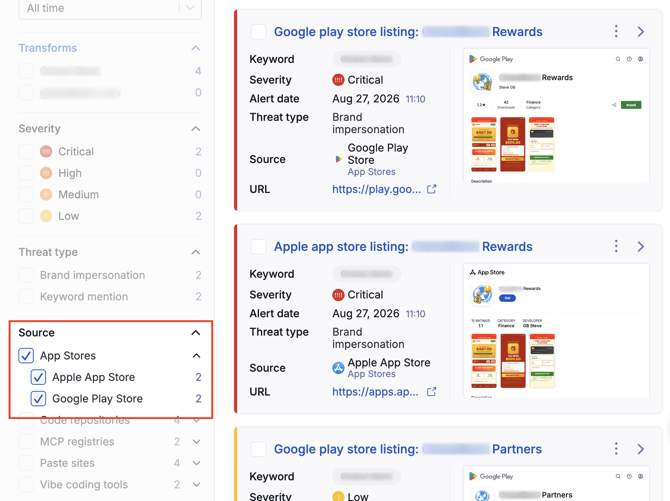670x501 pixels.
Task: Click App Stores link under Google Play Store source
Action: pyautogui.click(x=371, y=172)
